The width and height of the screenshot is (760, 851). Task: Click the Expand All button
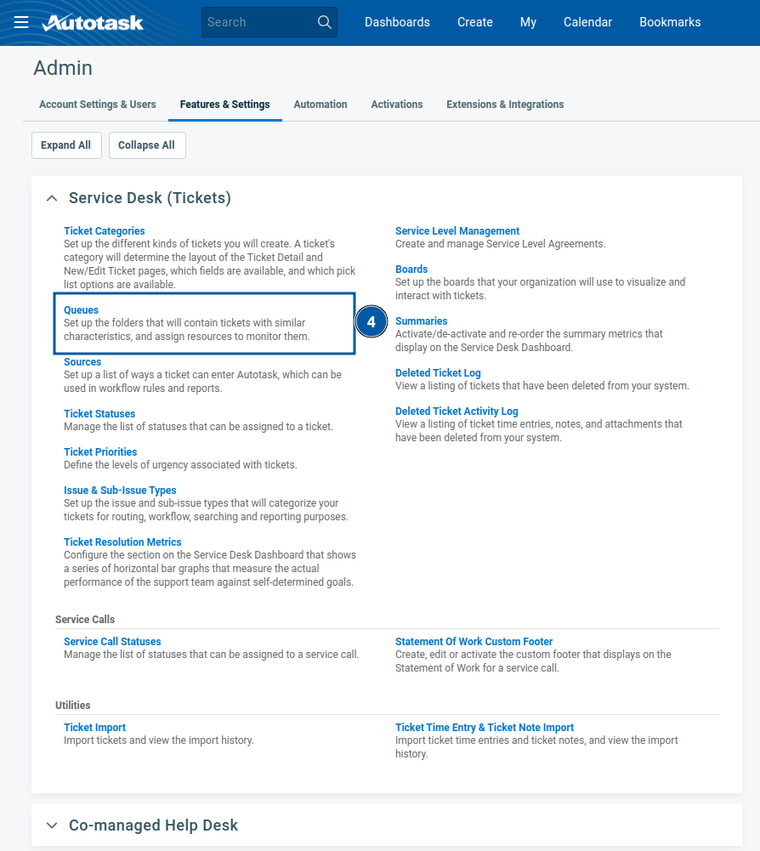click(66, 145)
